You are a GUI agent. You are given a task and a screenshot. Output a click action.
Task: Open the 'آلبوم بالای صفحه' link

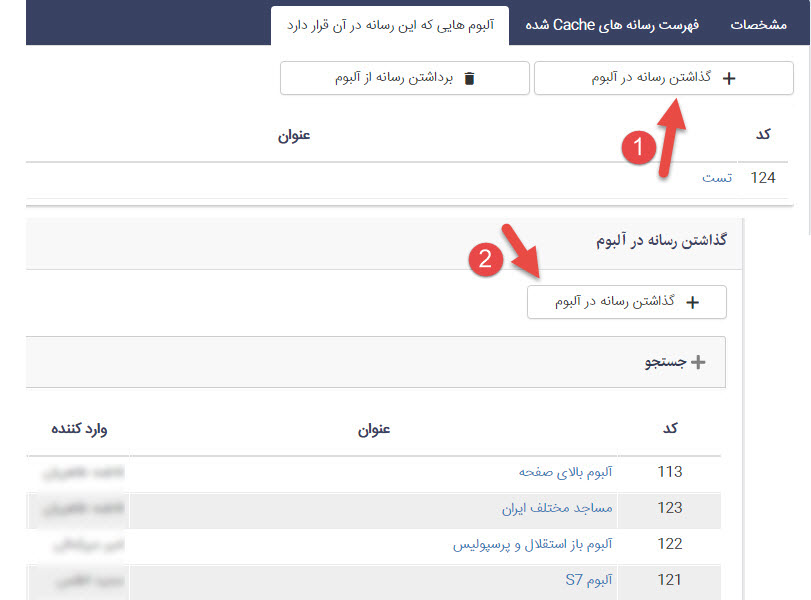click(x=566, y=472)
